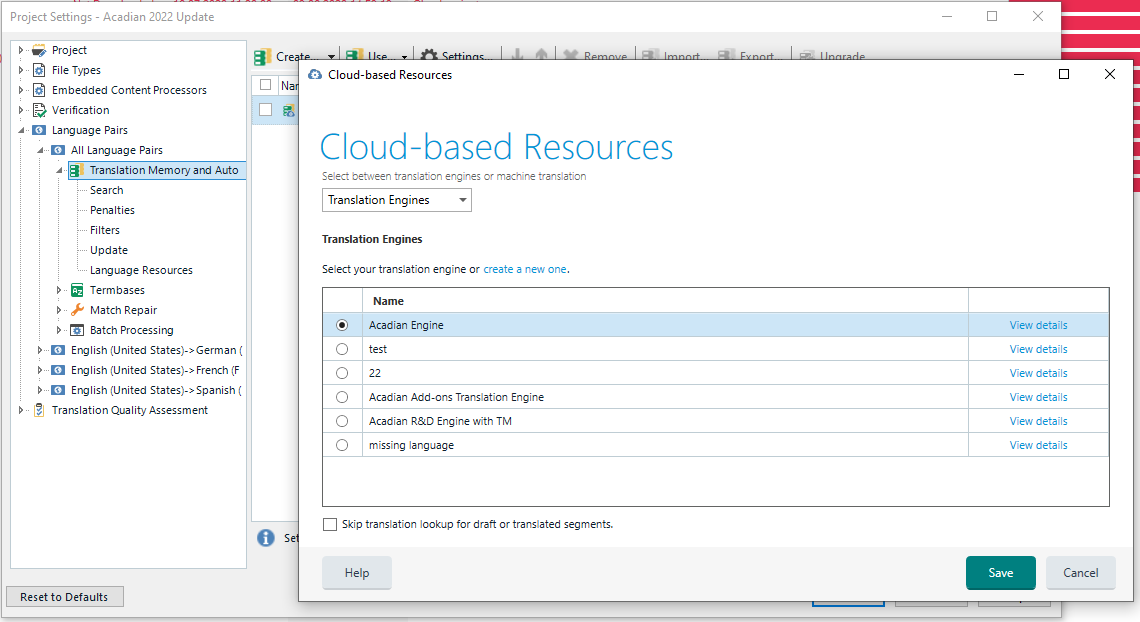Enable Skip translation lookup checkbox
1140x622 pixels.
[330, 524]
